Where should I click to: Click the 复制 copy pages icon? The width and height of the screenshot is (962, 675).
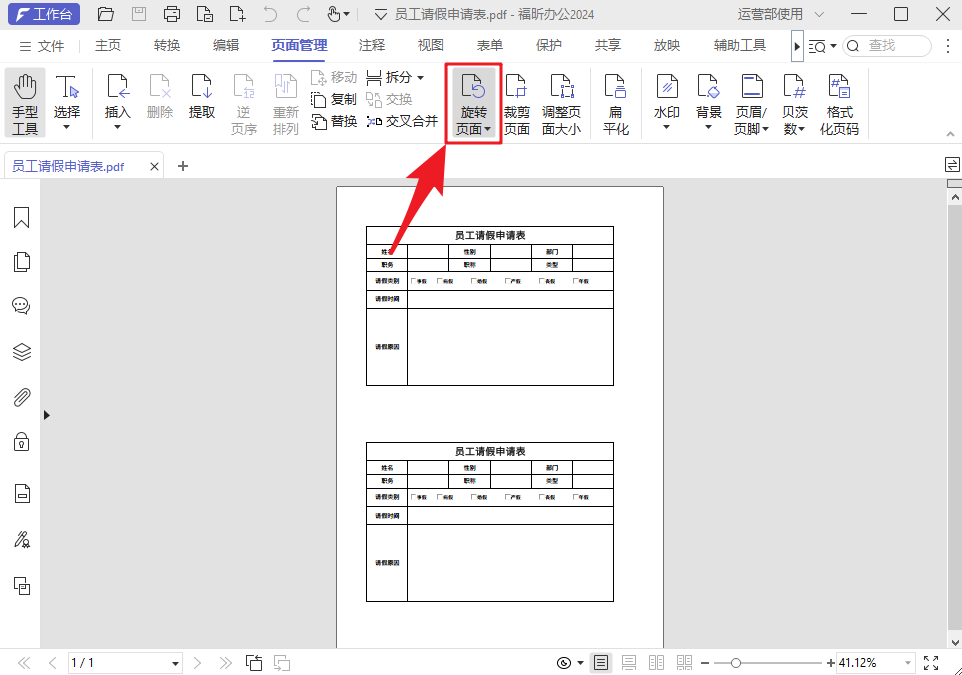[334, 99]
